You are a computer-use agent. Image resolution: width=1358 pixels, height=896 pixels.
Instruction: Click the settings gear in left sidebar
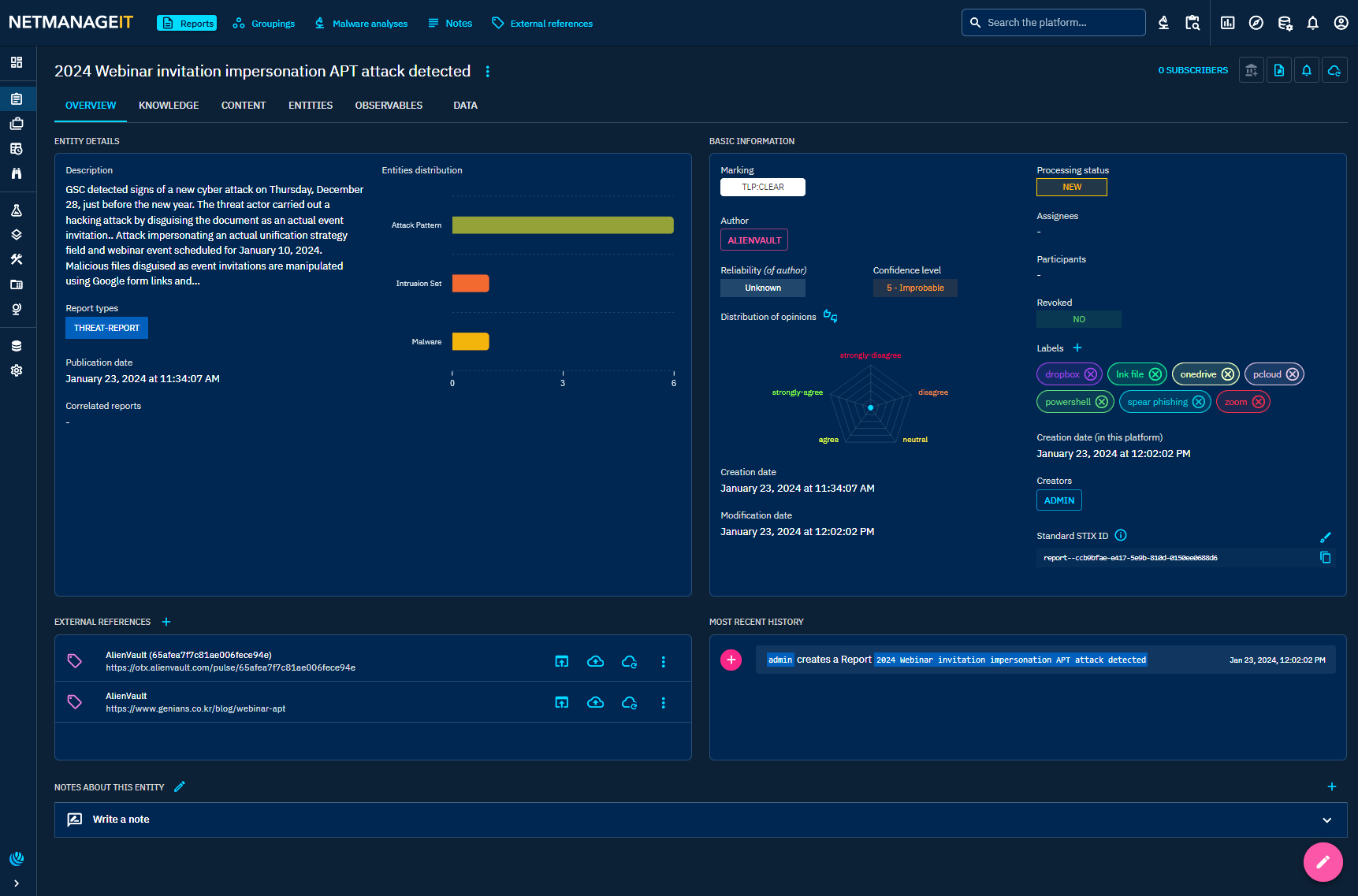coord(17,370)
